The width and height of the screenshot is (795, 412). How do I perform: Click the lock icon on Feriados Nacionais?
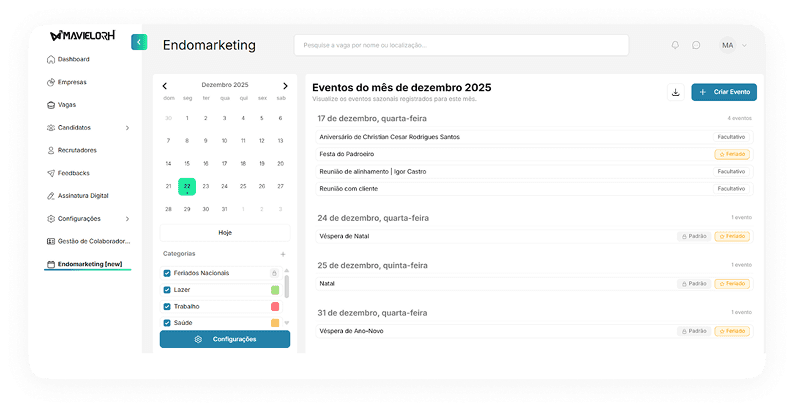[x=274, y=273]
